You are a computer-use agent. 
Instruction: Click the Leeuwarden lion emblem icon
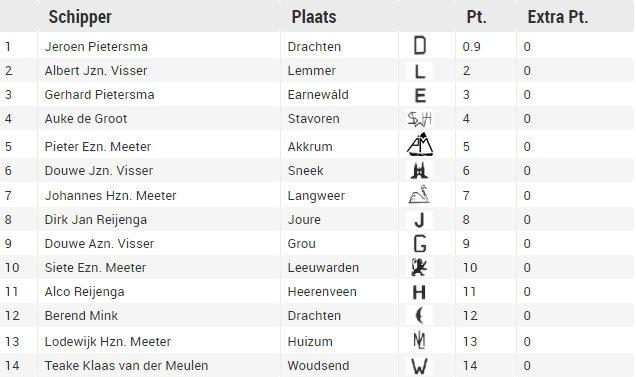(x=419, y=267)
